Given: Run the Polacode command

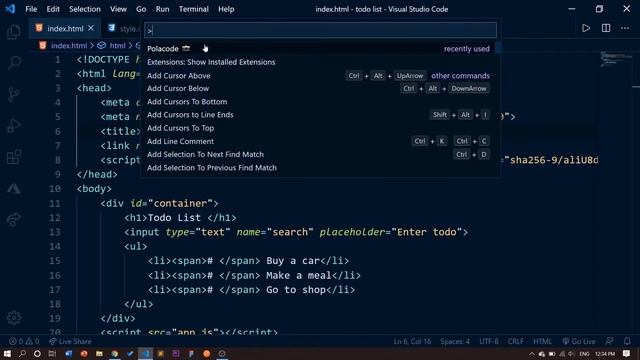Looking at the screenshot, I should coord(320,49).
